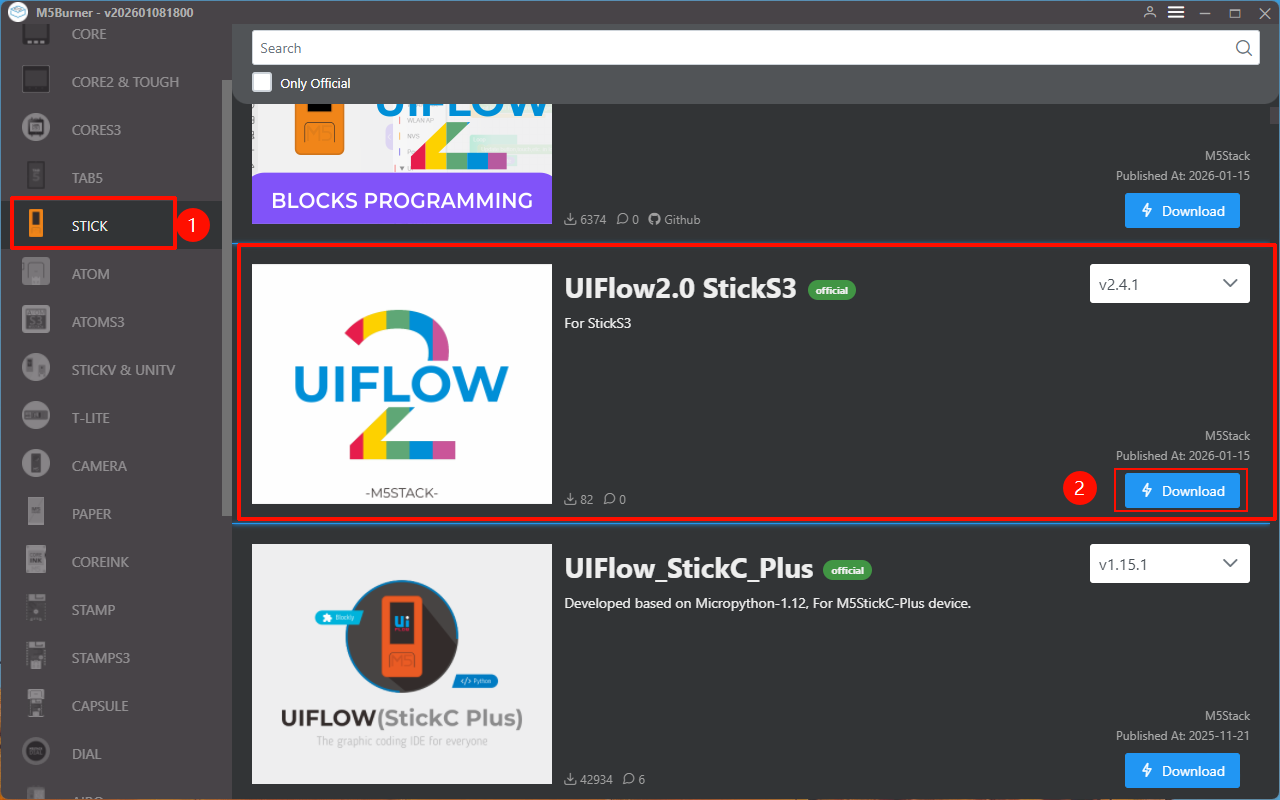This screenshot has height=800, width=1280.
Task: Open the PAPER device category
Action: pos(91,514)
